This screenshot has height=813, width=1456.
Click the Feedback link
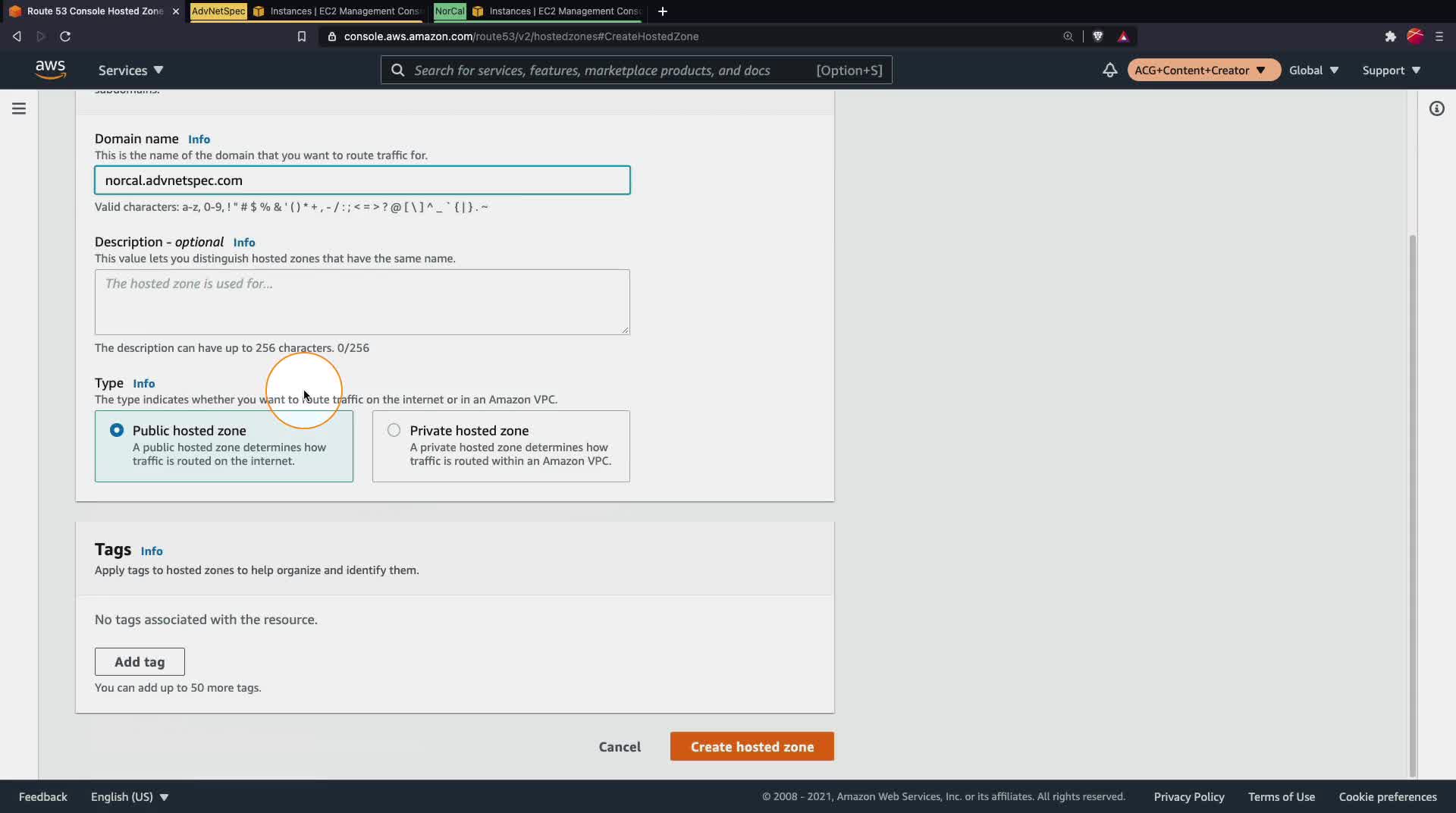point(43,796)
